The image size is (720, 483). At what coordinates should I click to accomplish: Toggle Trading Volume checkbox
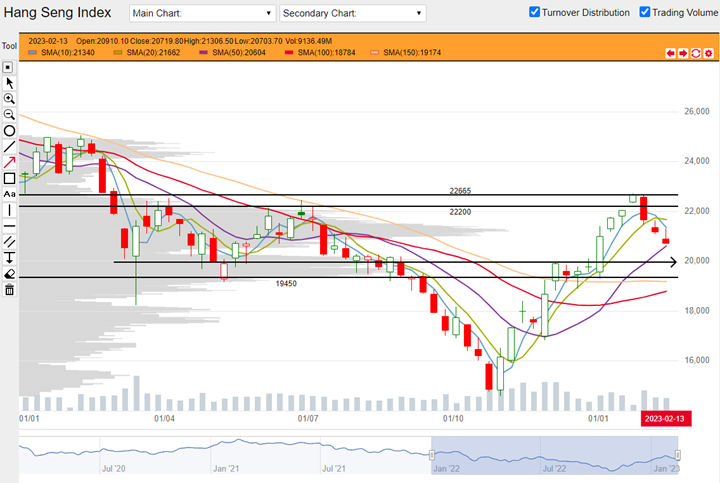(645, 12)
